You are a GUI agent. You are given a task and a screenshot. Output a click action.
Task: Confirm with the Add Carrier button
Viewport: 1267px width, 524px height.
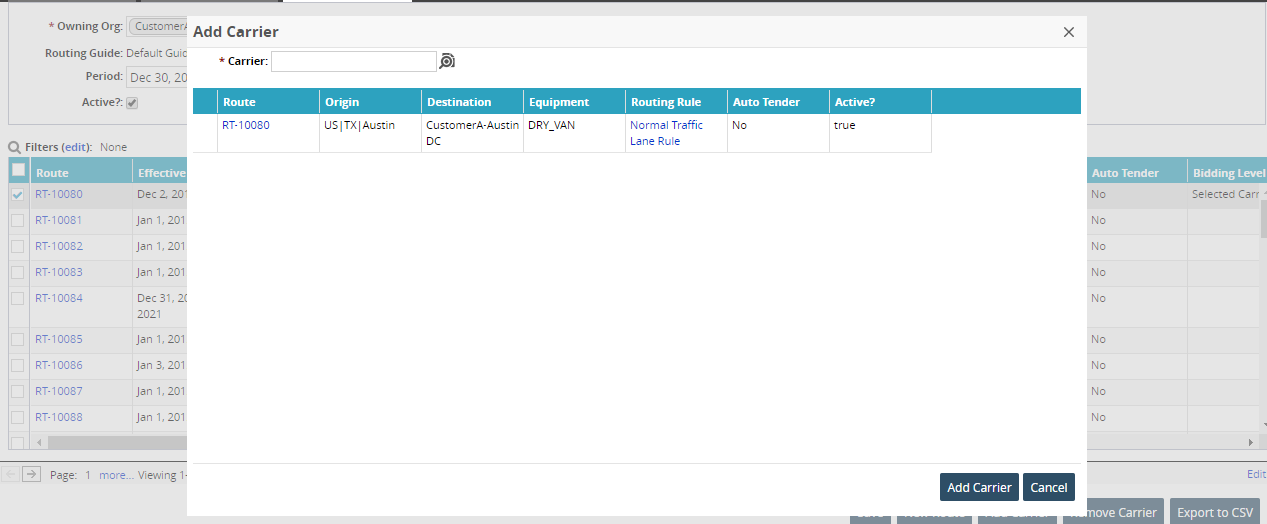(x=979, y=487)
